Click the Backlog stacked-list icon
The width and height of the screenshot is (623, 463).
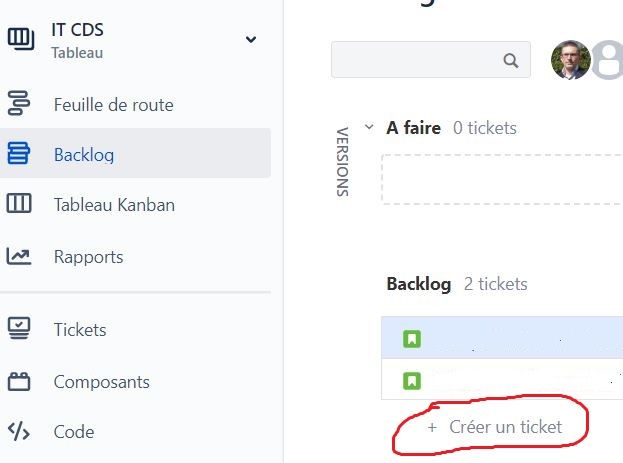tap(18, 153)
